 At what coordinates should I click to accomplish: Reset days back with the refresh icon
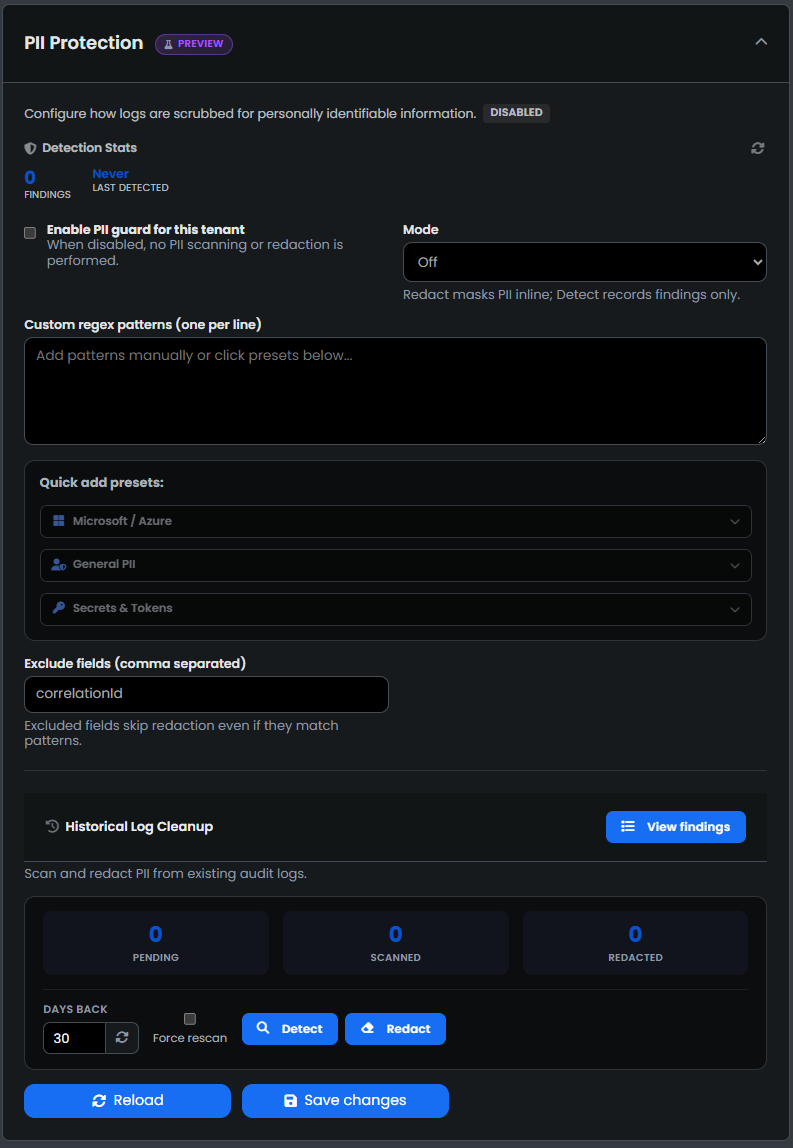[122, 1037]
